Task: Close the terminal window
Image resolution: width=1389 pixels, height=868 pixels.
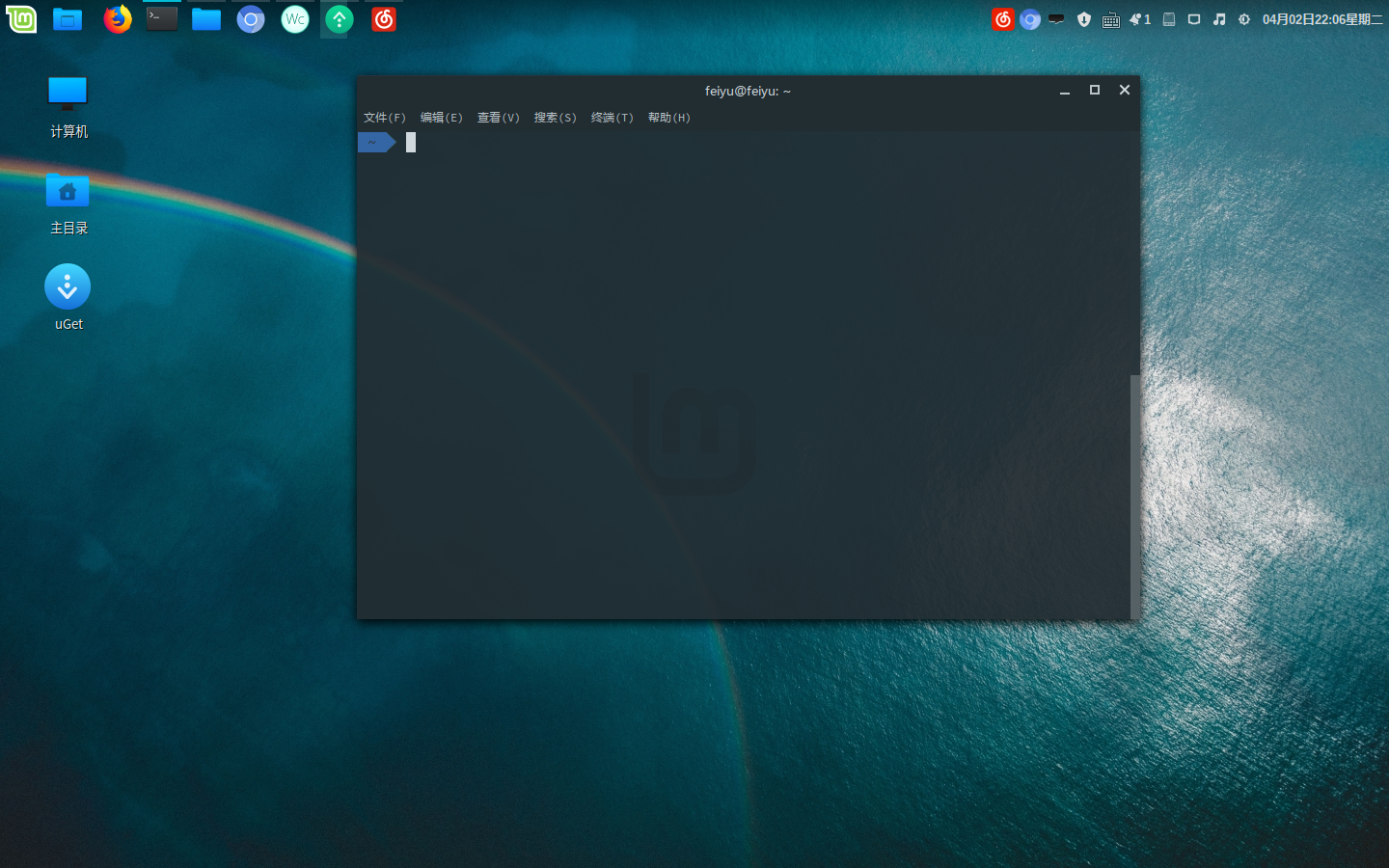Action: pos(1125,90)
